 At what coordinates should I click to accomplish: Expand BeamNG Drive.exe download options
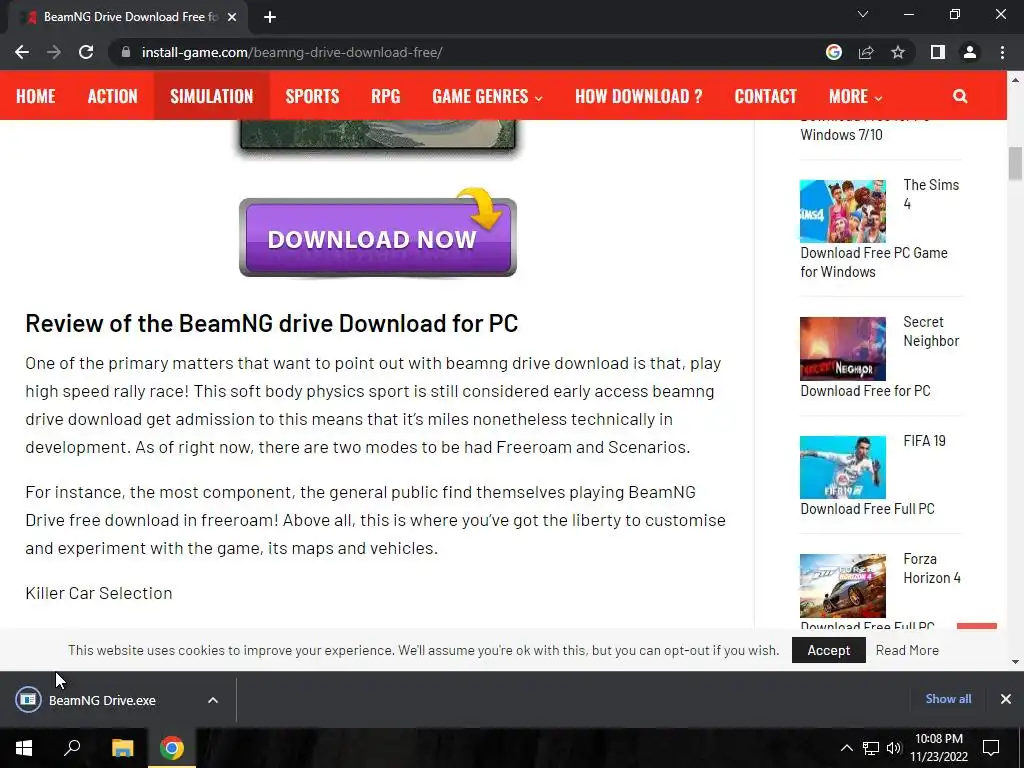(x=213, y=700)
